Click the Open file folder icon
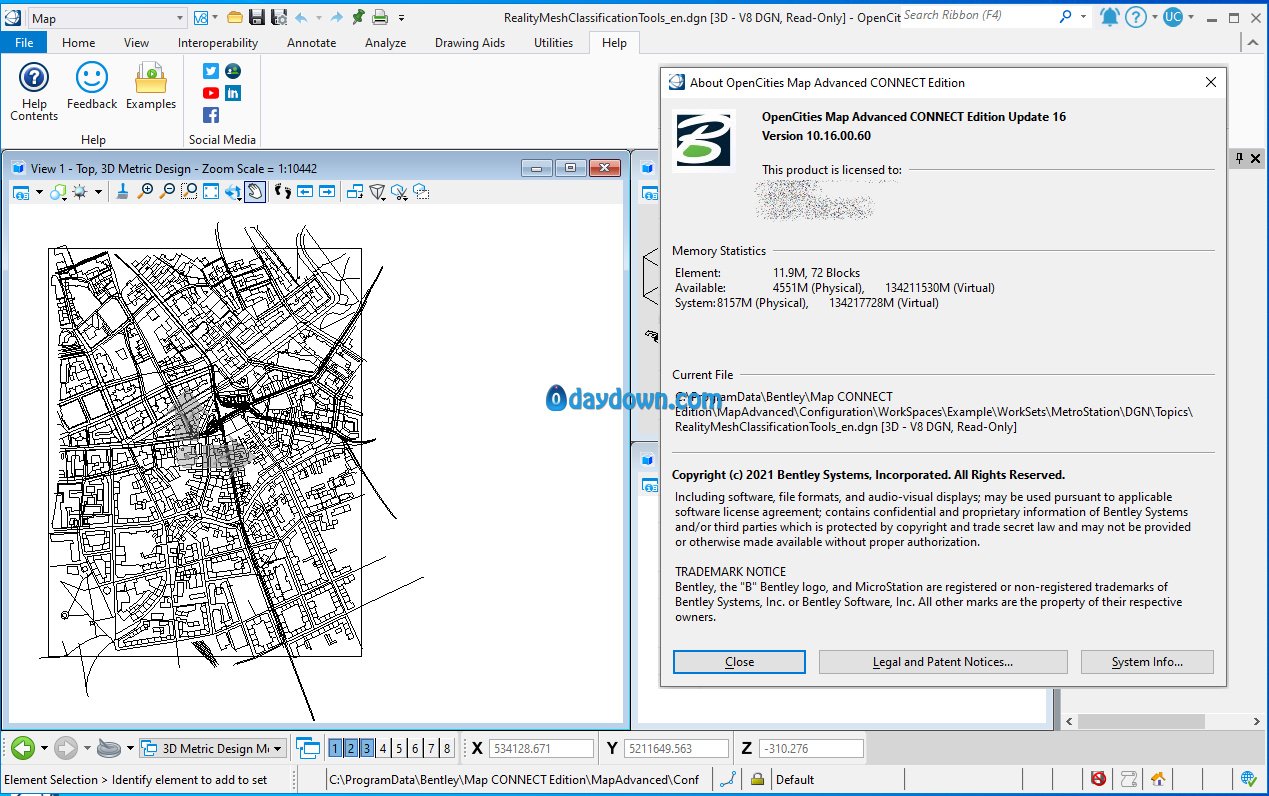The width and height of the screenshot is (1269, 796). pos(235,17)
